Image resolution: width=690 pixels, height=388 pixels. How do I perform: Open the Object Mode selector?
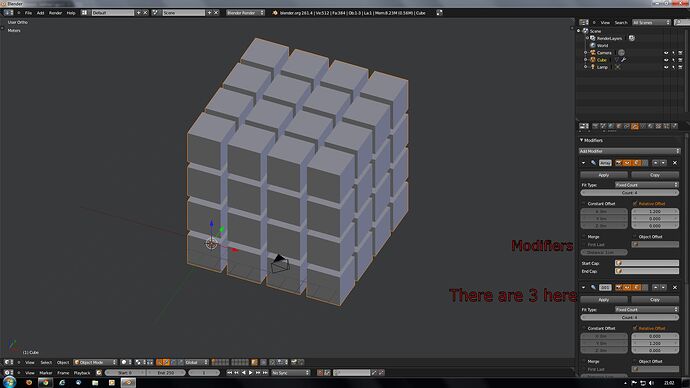(x=95, y=362)
